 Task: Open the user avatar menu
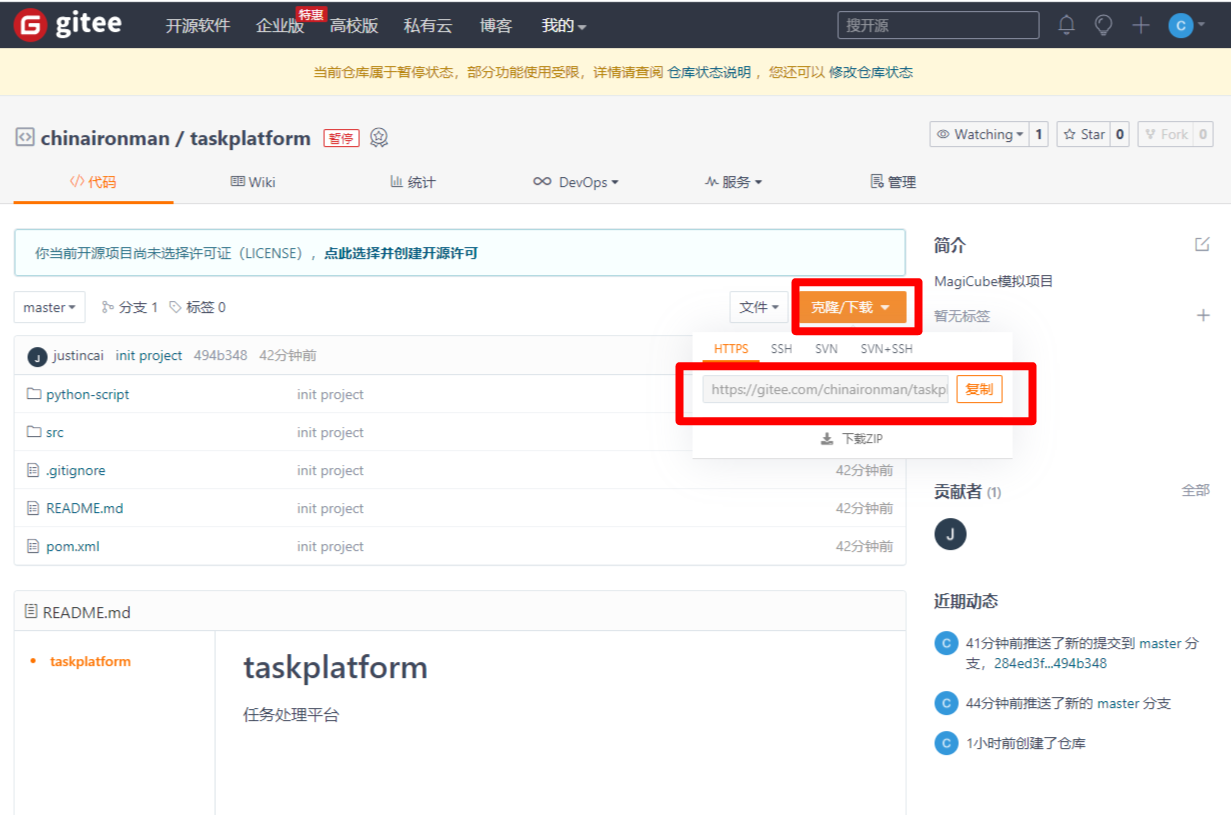click(1185, 25)
